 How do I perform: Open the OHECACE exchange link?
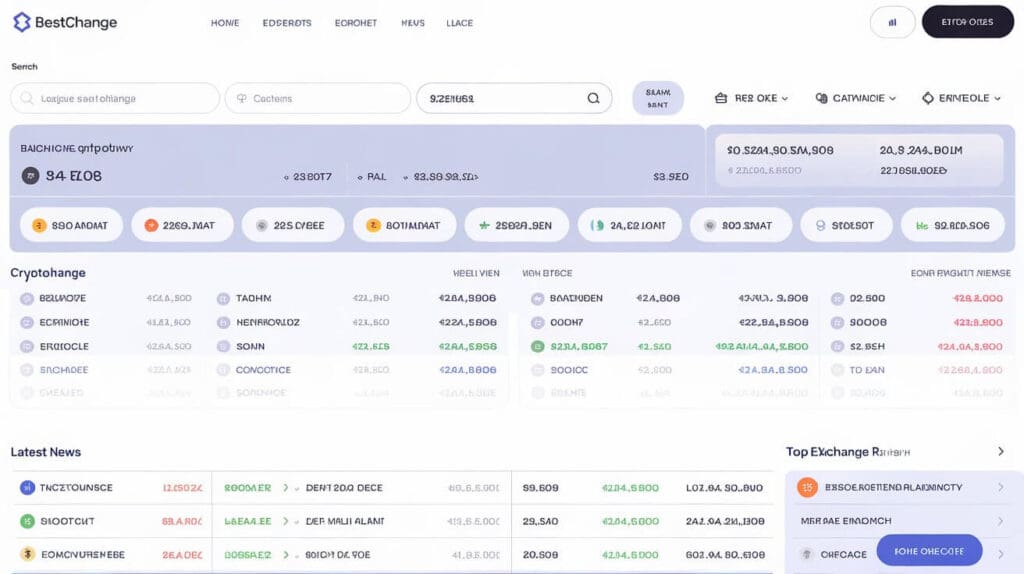[843, 554]
